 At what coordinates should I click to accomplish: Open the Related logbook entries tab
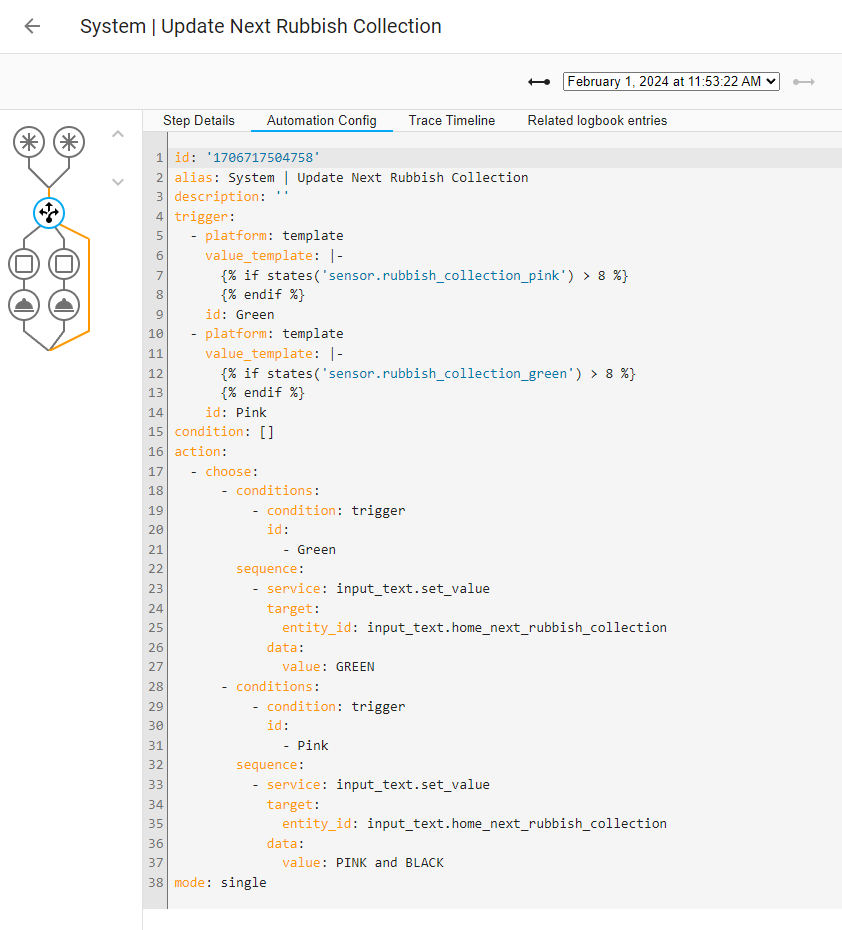(x=596, y=120)
